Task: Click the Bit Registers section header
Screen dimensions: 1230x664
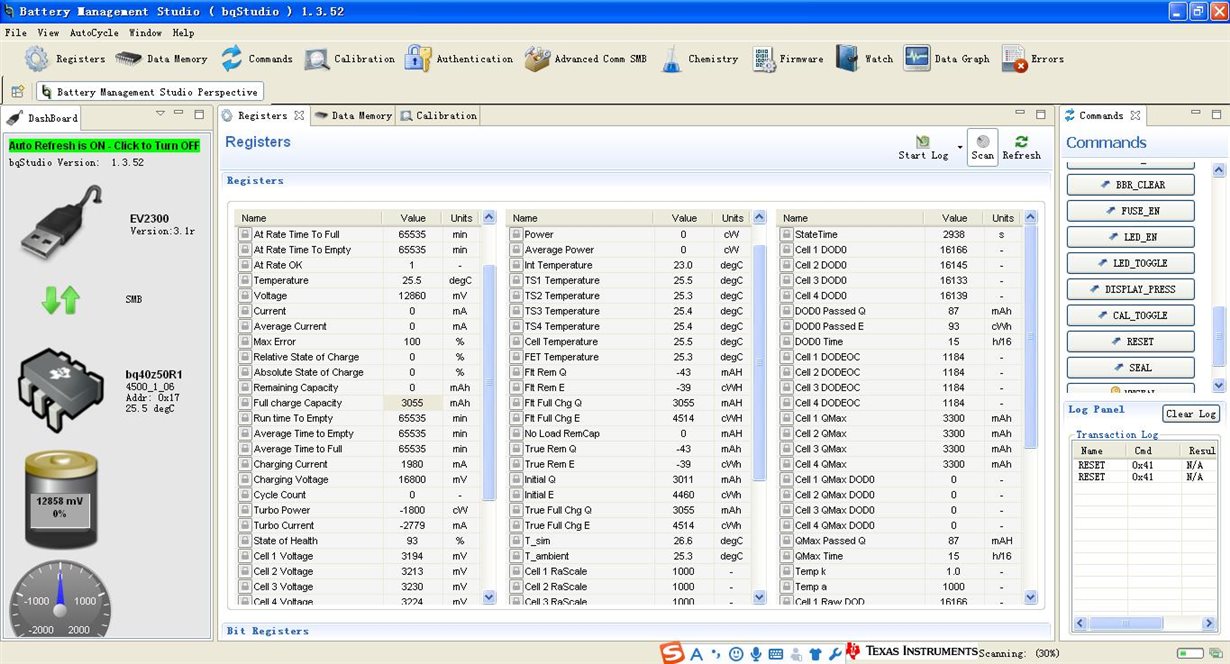Action: click(x=268, y=631)
